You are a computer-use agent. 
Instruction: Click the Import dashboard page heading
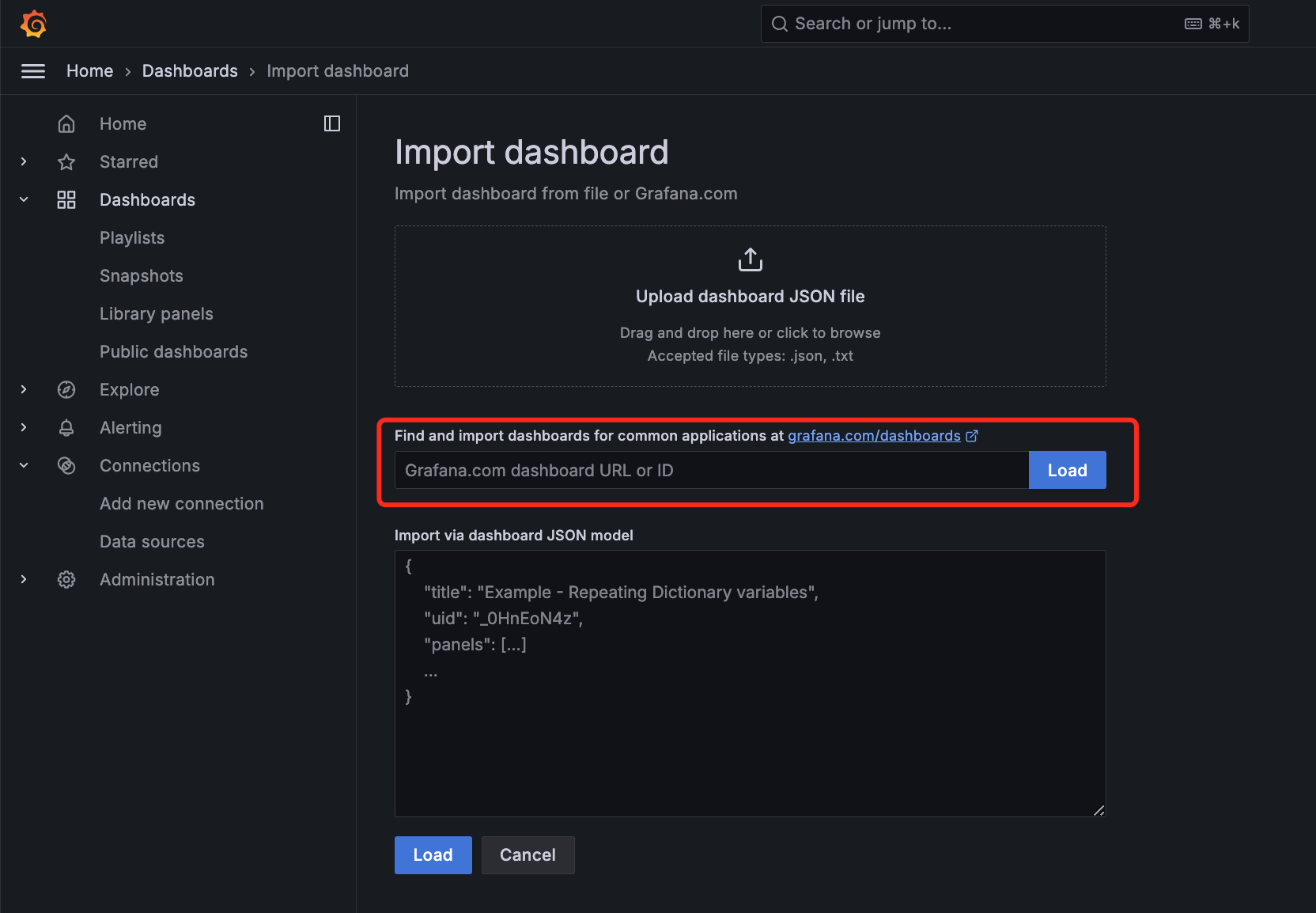(x=531, y=152)
